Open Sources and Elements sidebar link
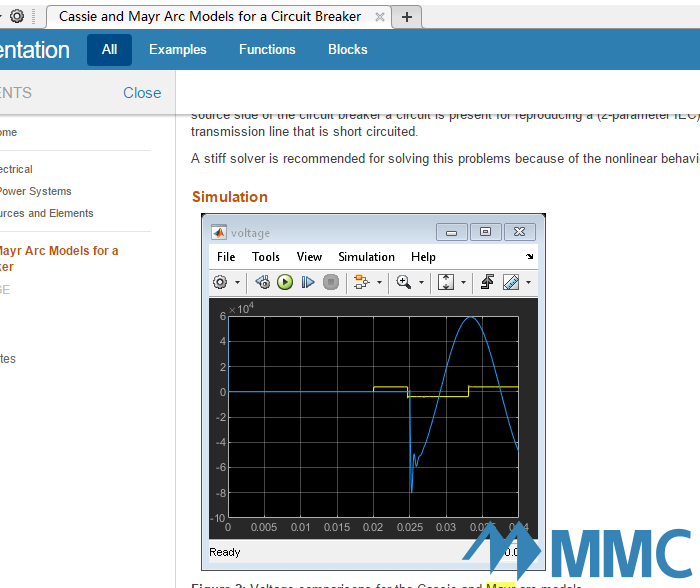The height and width of the screenshot is (588, 700). click(46, 213)
